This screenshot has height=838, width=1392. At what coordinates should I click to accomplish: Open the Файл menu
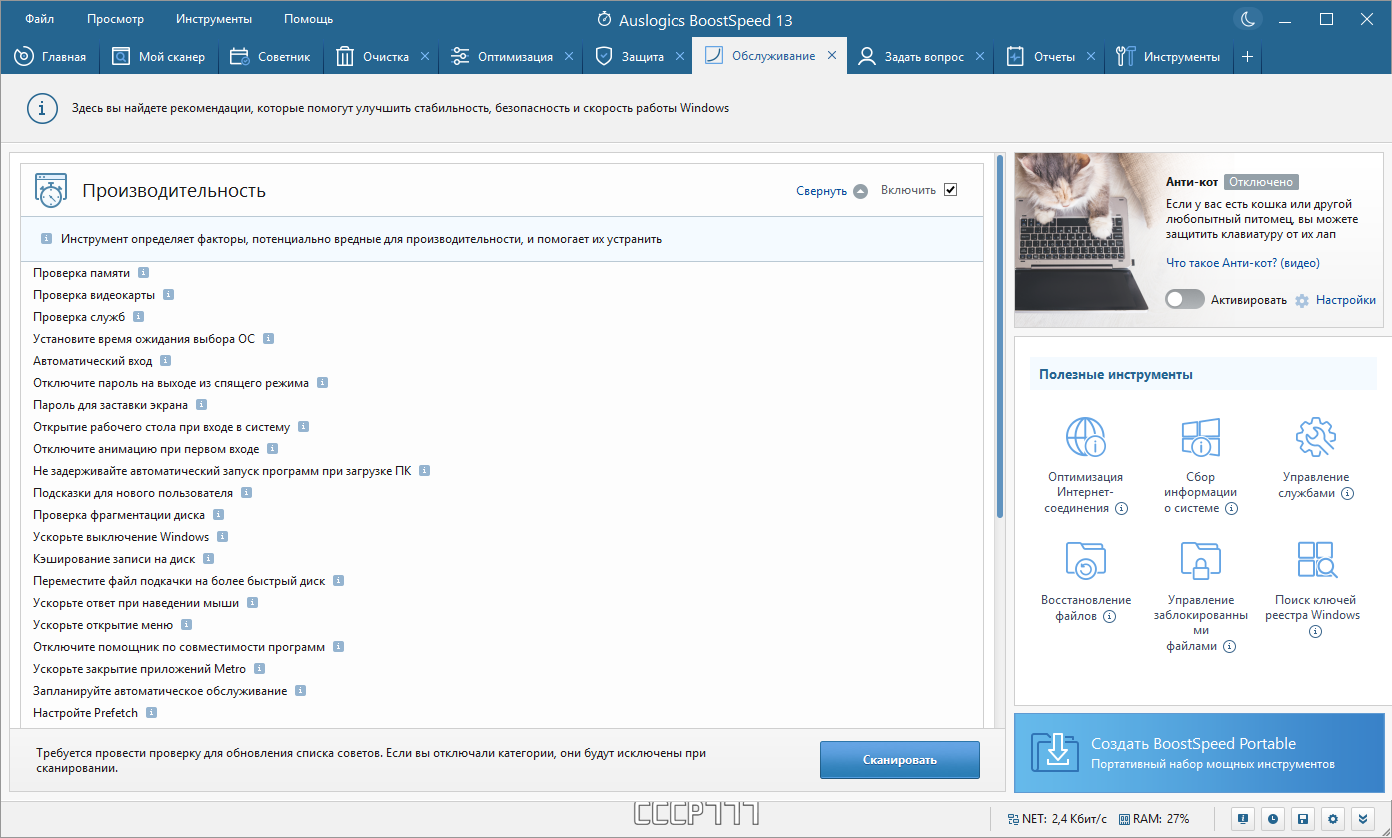[x=40, y=19]
